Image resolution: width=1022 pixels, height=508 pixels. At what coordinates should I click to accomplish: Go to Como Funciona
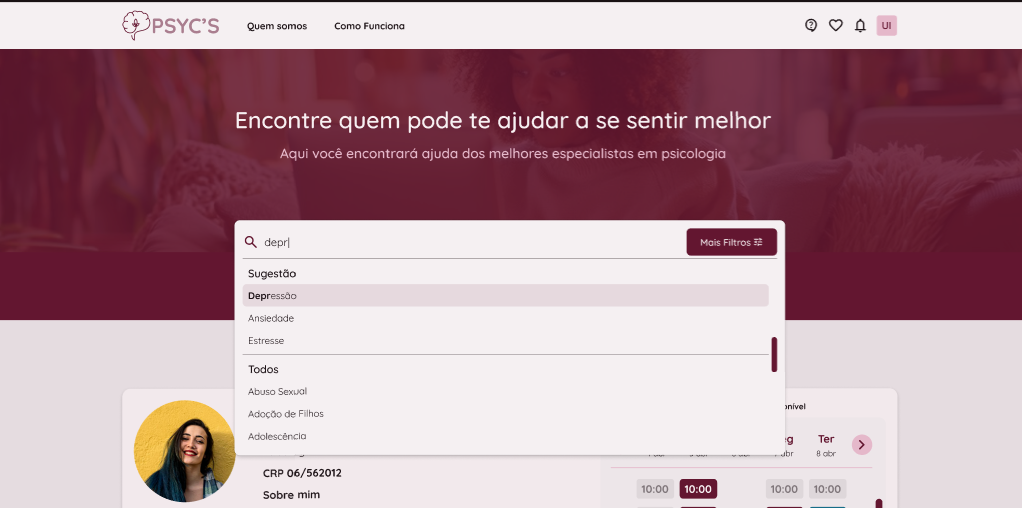pyautogui.click(x=369, y=26)
